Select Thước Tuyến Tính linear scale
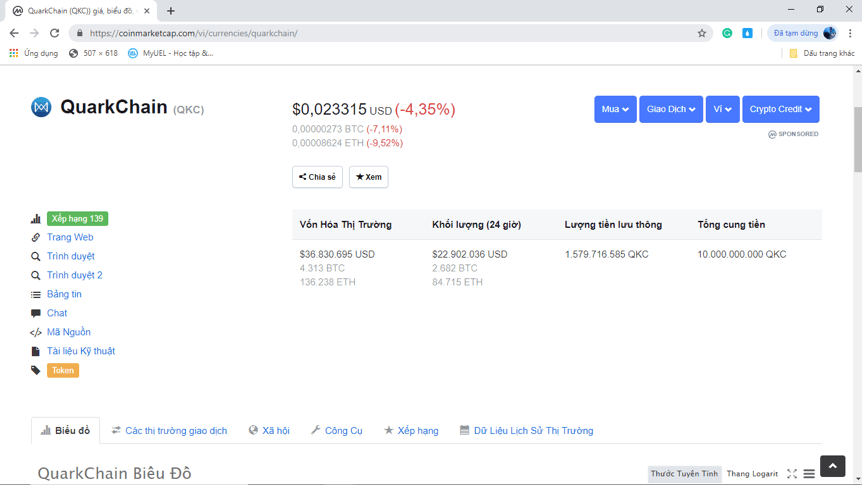This screenshot has width=862, height=485. [684, 473]
